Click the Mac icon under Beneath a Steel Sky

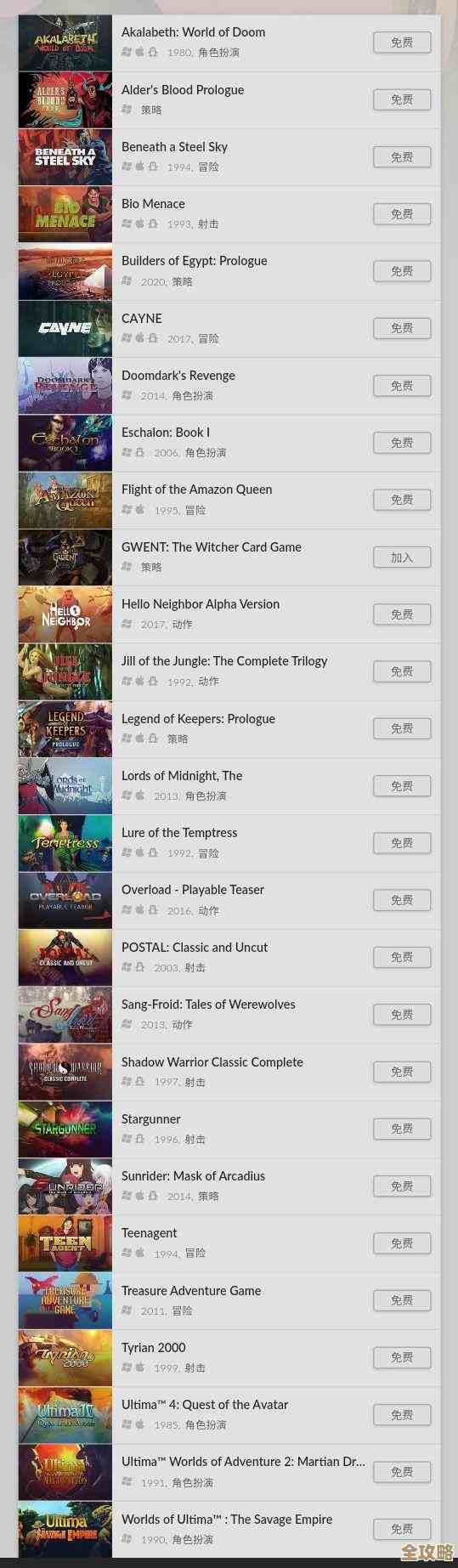click(x=140, y=167)
